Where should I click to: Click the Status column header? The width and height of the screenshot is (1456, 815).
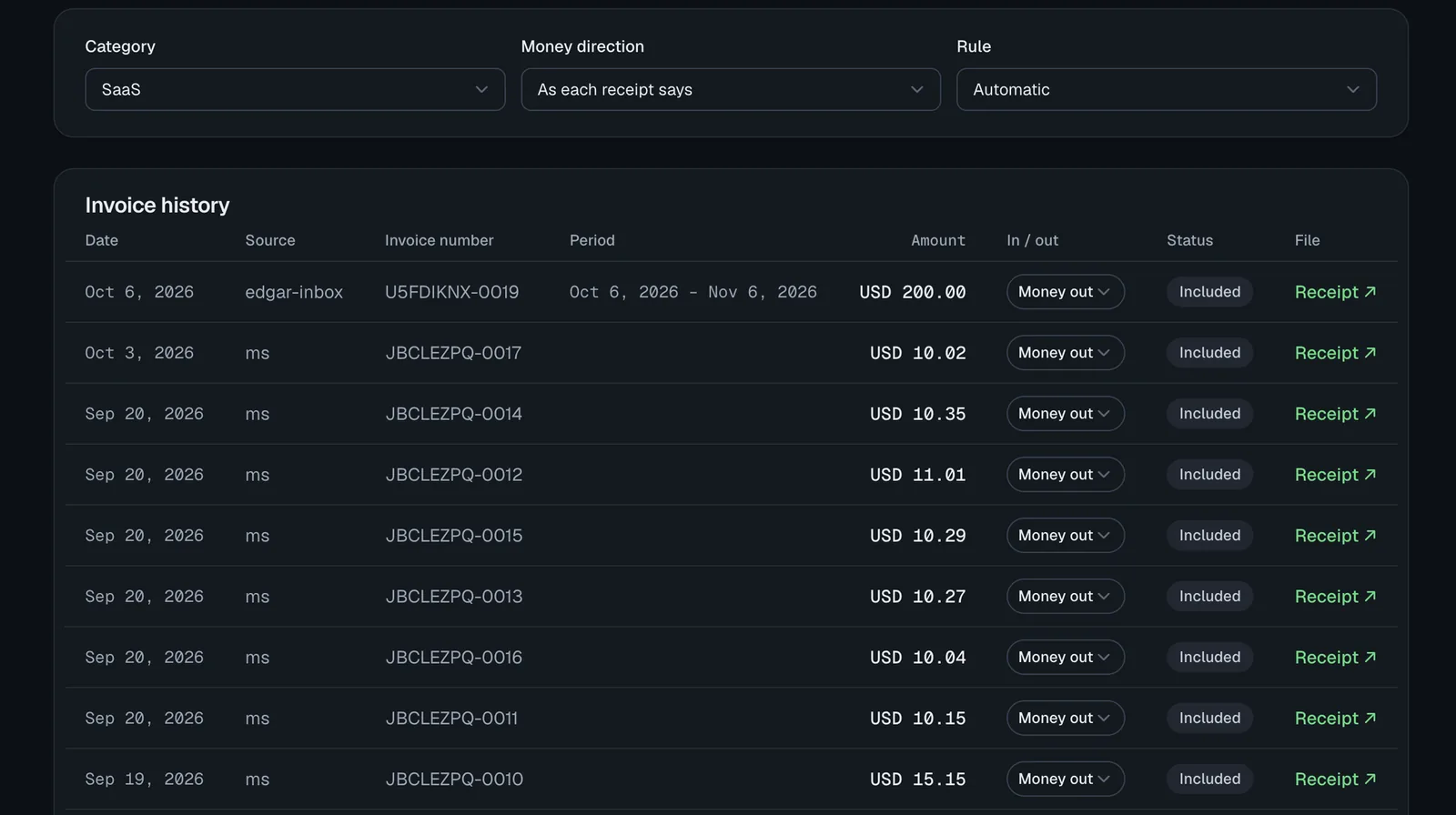[1189, 240]
